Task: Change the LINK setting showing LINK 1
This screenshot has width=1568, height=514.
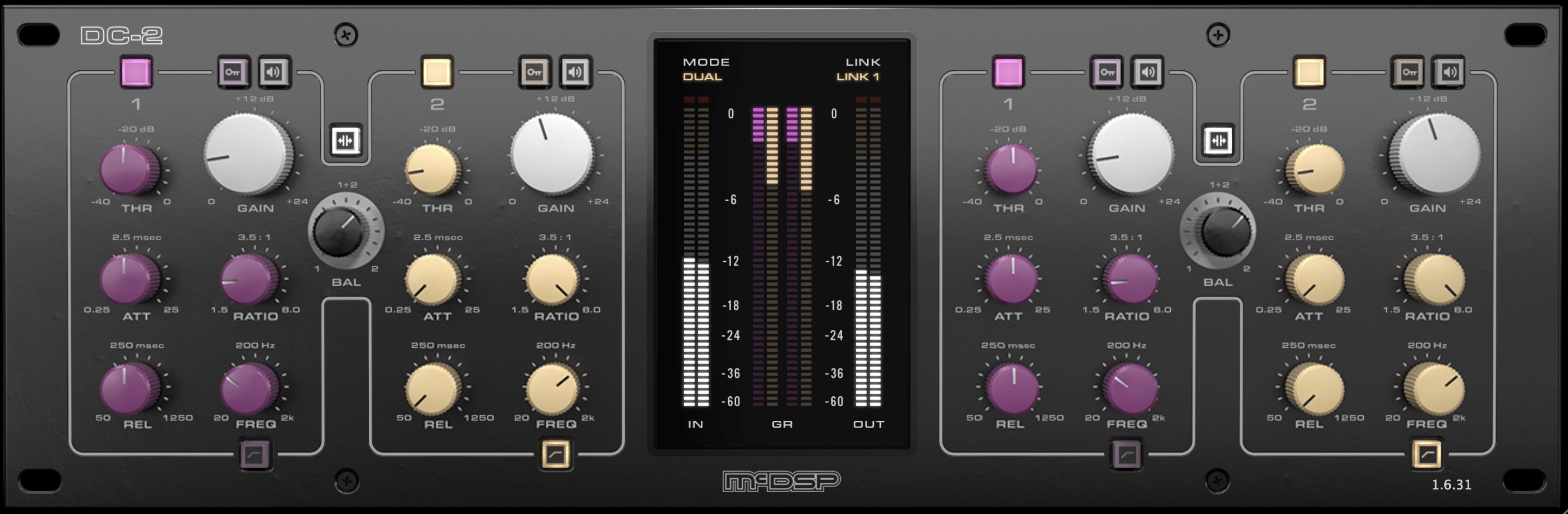Action: [857, 76]
